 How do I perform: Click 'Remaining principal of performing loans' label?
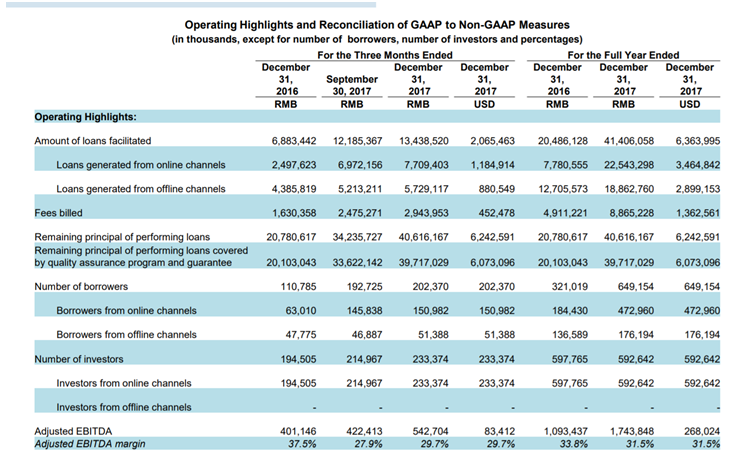tap(122, 237)
